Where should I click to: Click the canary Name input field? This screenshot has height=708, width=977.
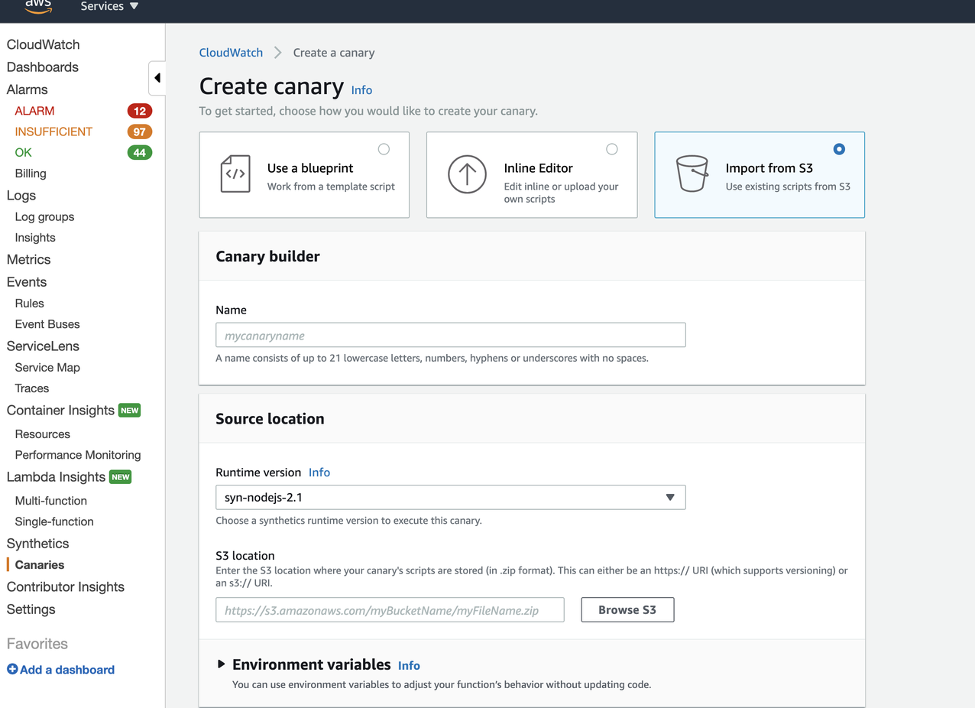coord(450,334)
